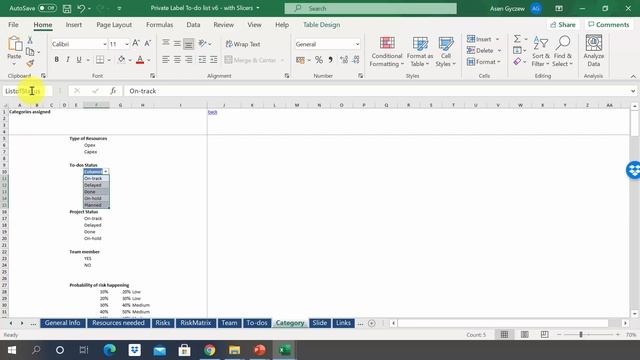Click Merge & Center
This screenshot has width=640, height=360.
tap(254, 60)
